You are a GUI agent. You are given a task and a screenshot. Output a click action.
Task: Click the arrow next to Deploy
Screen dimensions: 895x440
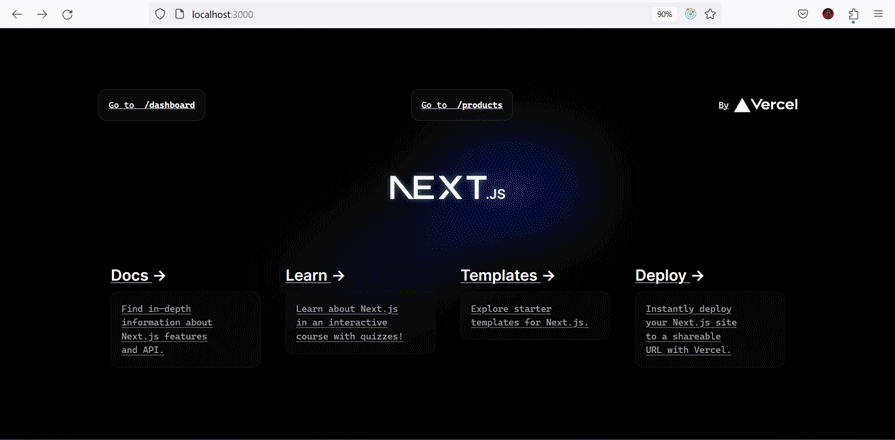[698, 276]
